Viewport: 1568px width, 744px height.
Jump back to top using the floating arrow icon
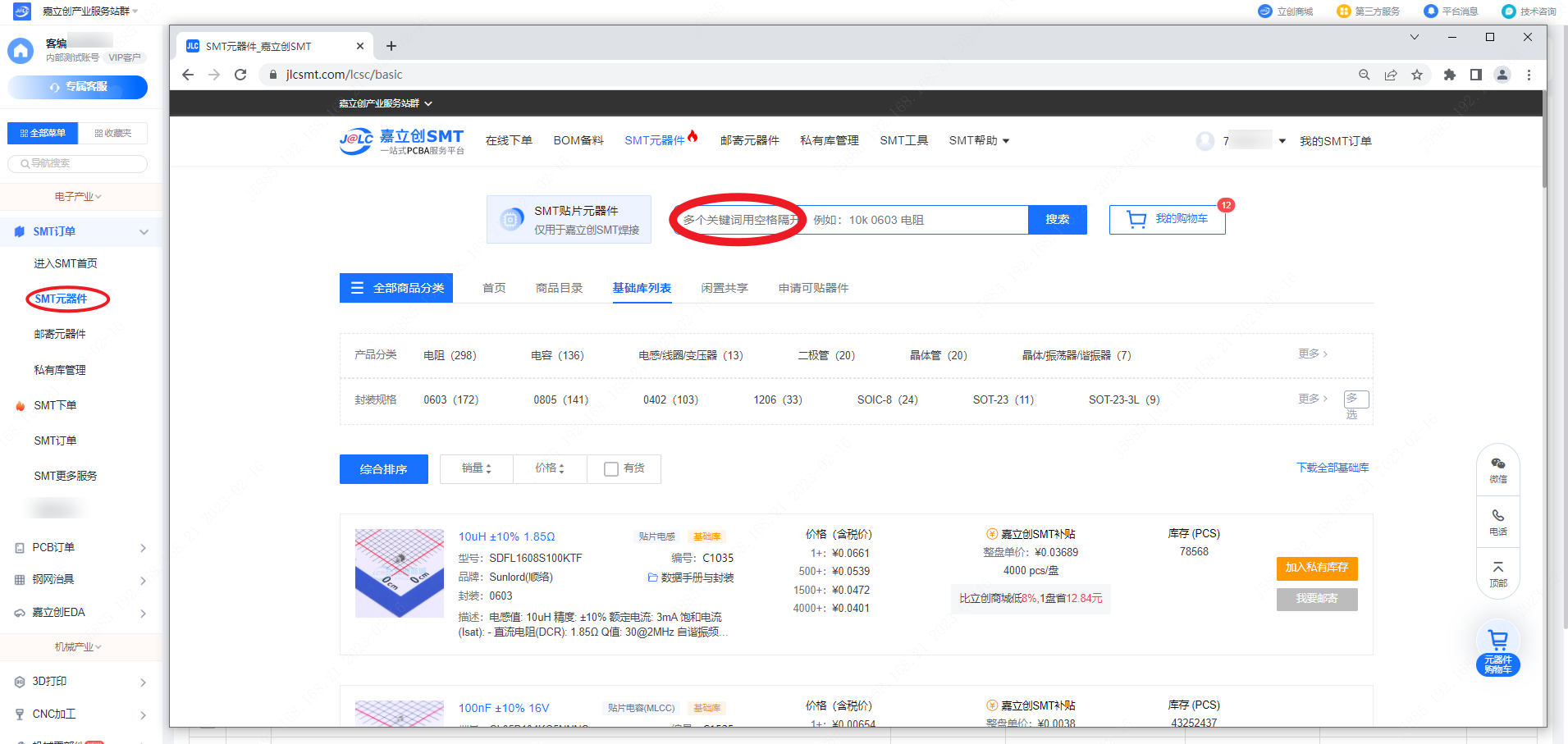tap(1497, 573)
